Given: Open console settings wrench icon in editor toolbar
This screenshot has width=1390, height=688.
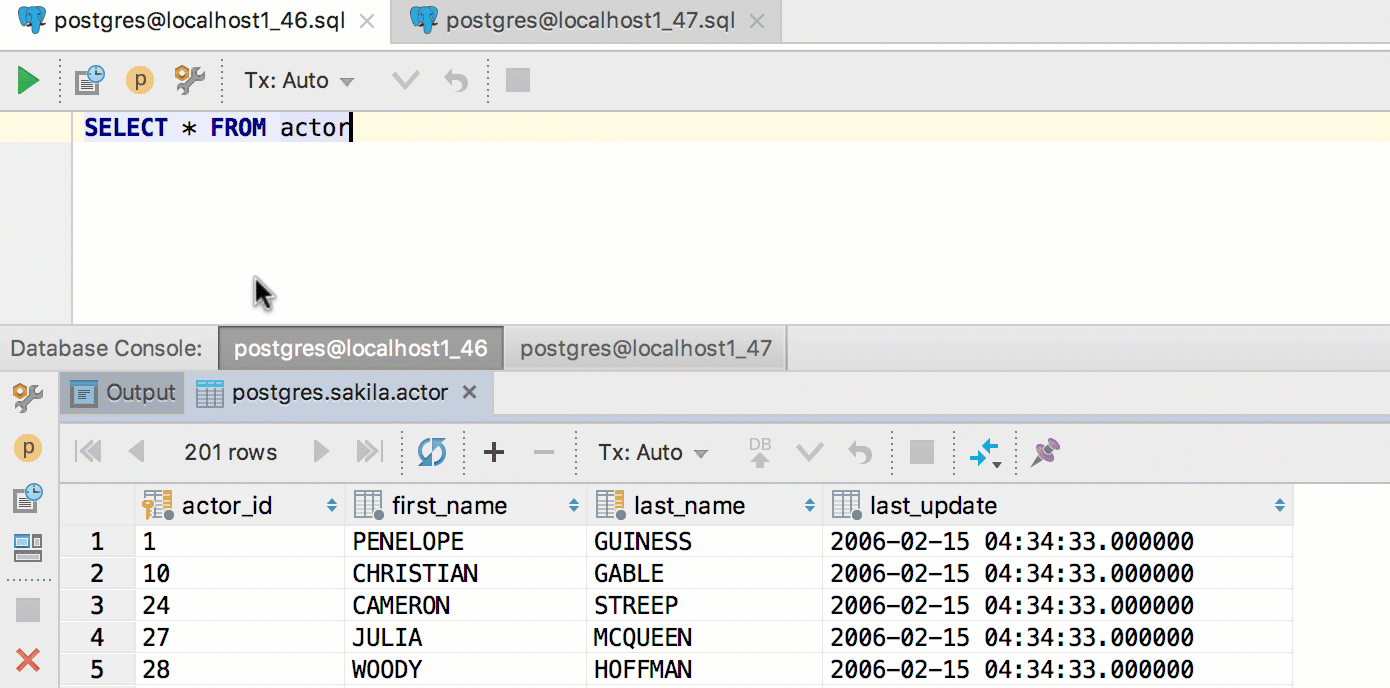Looking at the screenshot, I should 189,80.
